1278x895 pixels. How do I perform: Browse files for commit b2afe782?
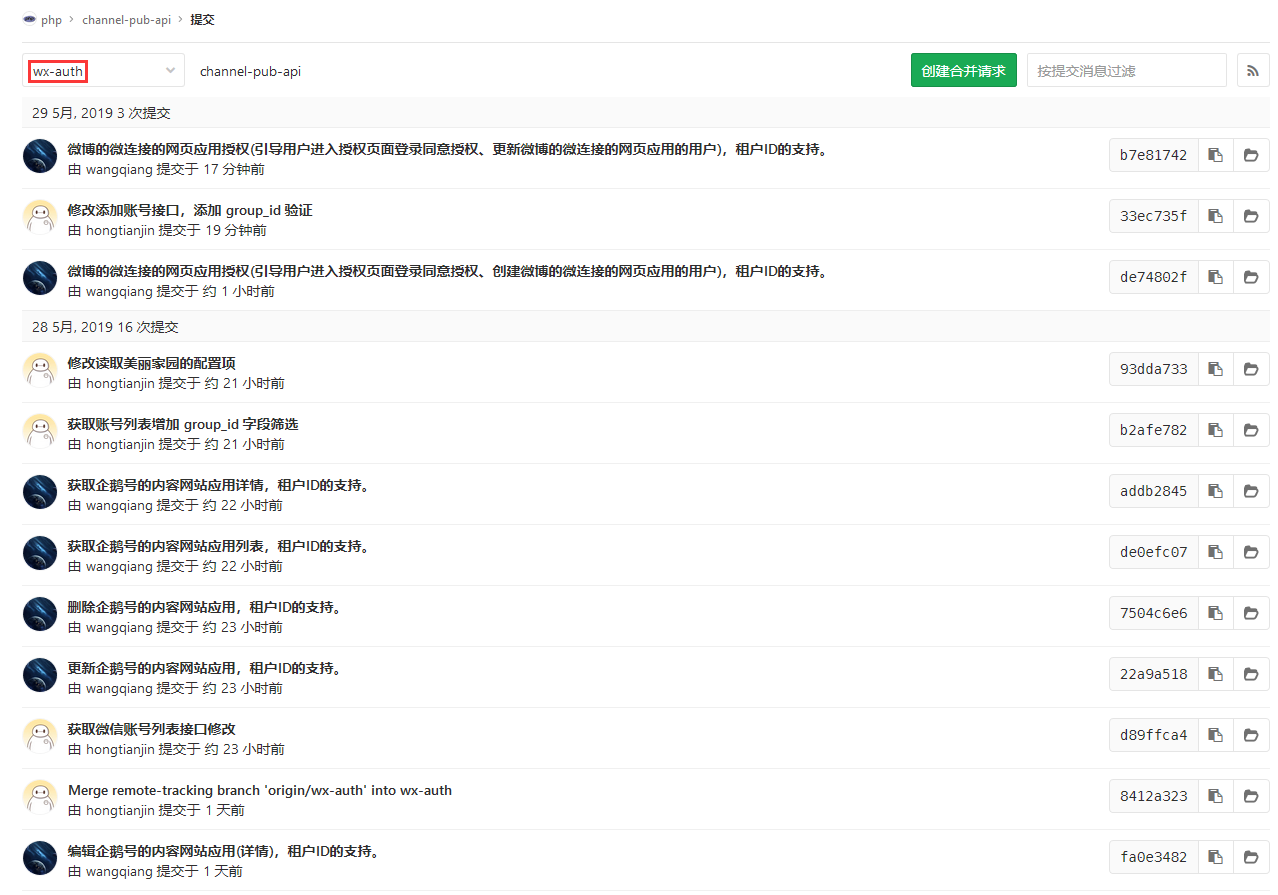(1251, 430)
